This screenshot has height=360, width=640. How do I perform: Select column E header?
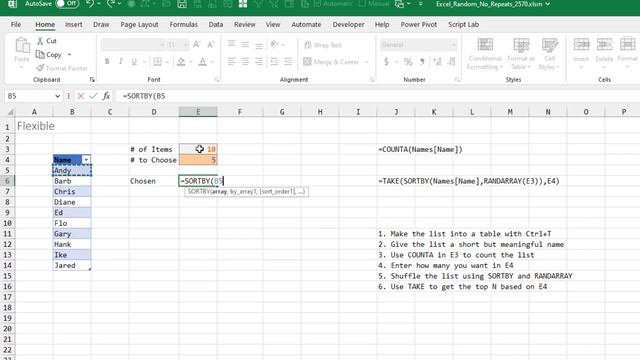point(198,112)
